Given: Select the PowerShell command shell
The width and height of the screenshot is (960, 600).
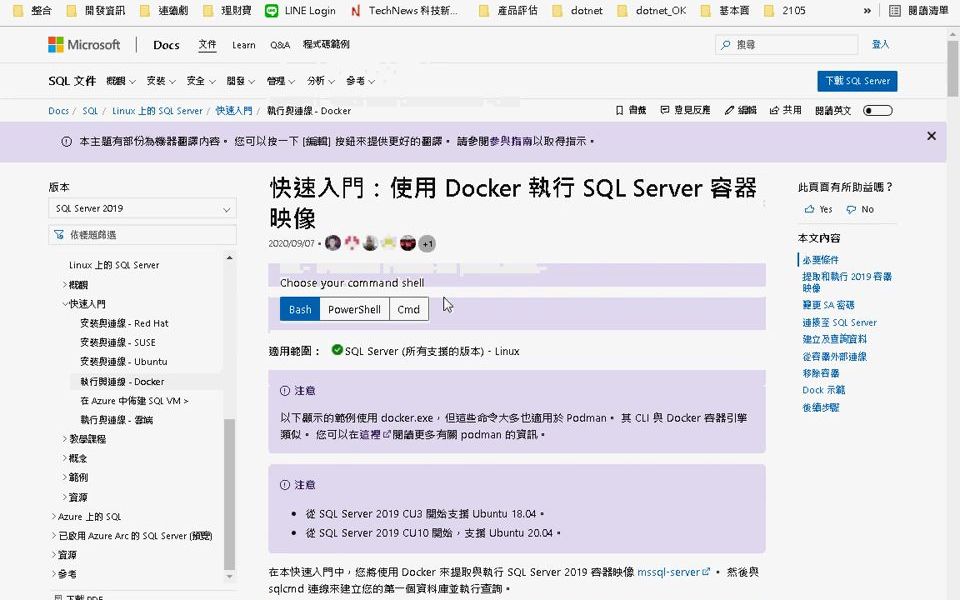Looking at the screenshot, I should click(x=354, y=310).
